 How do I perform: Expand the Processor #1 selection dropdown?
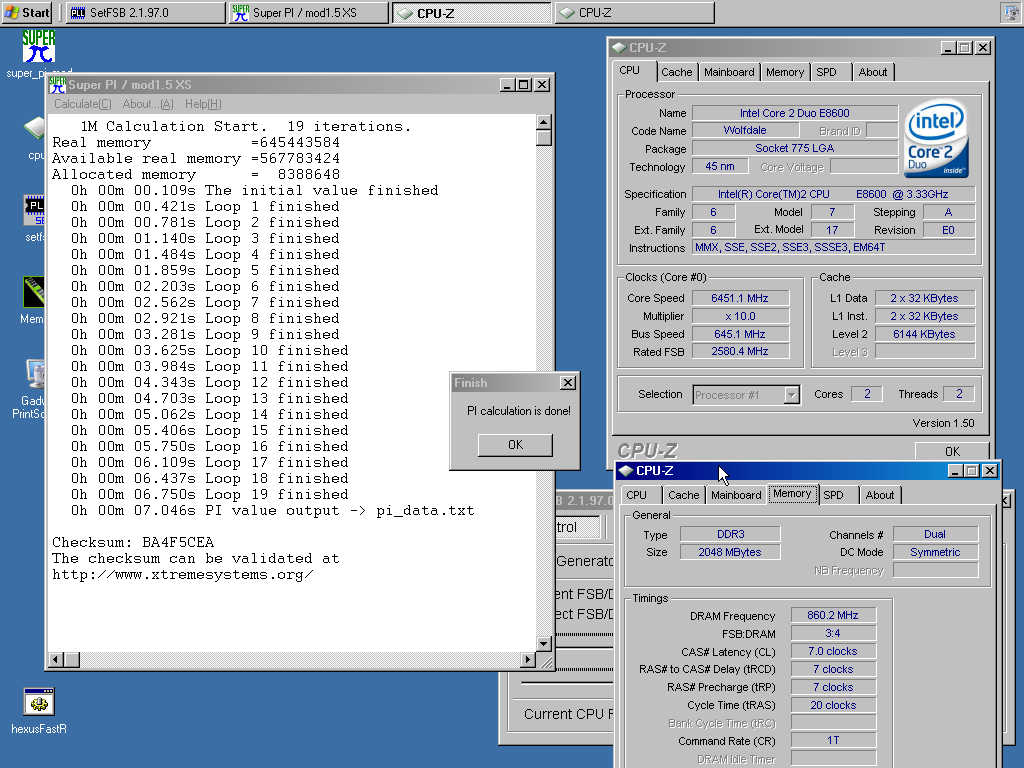point(791,395)
